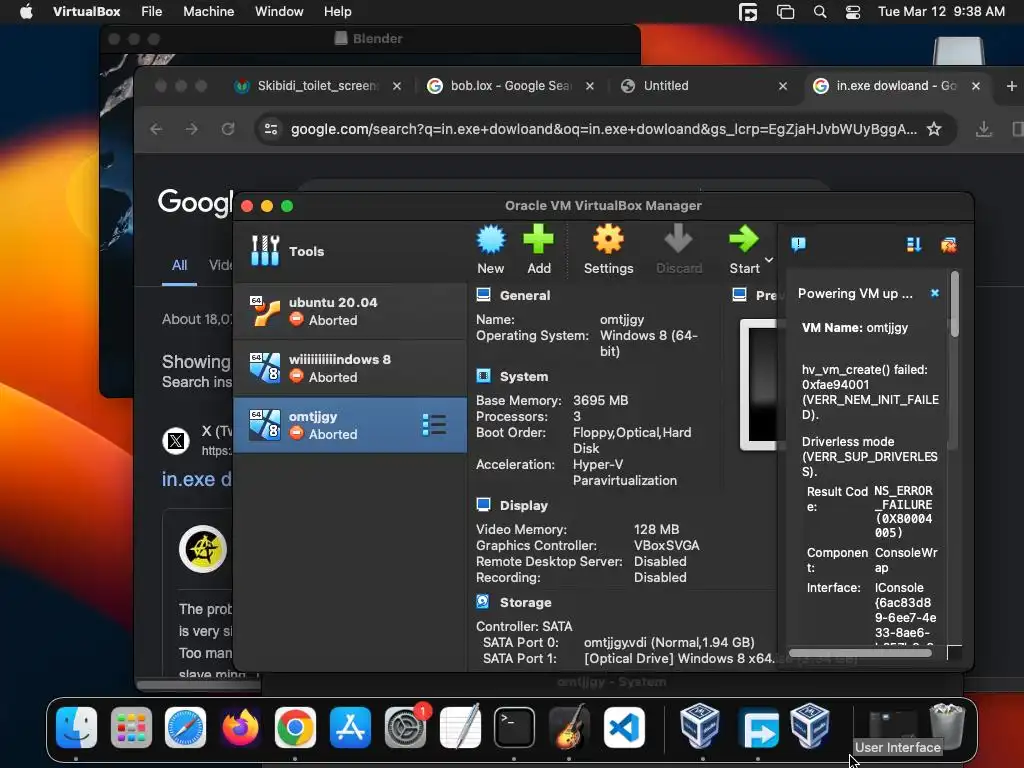Click the Start green arrow icon
This screenshot has width=1024, height=768.
(744, 239)
